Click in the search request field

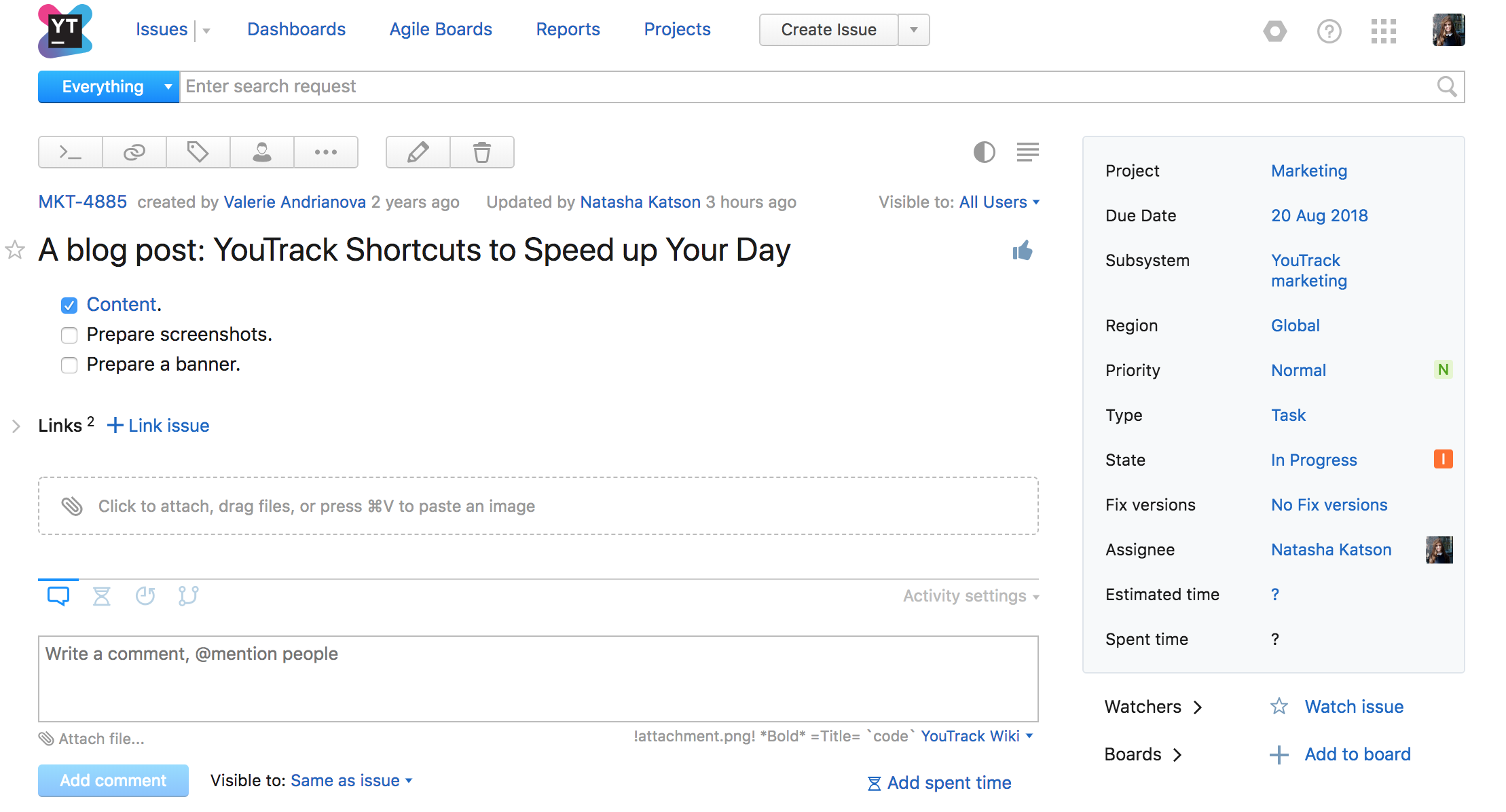808,87
